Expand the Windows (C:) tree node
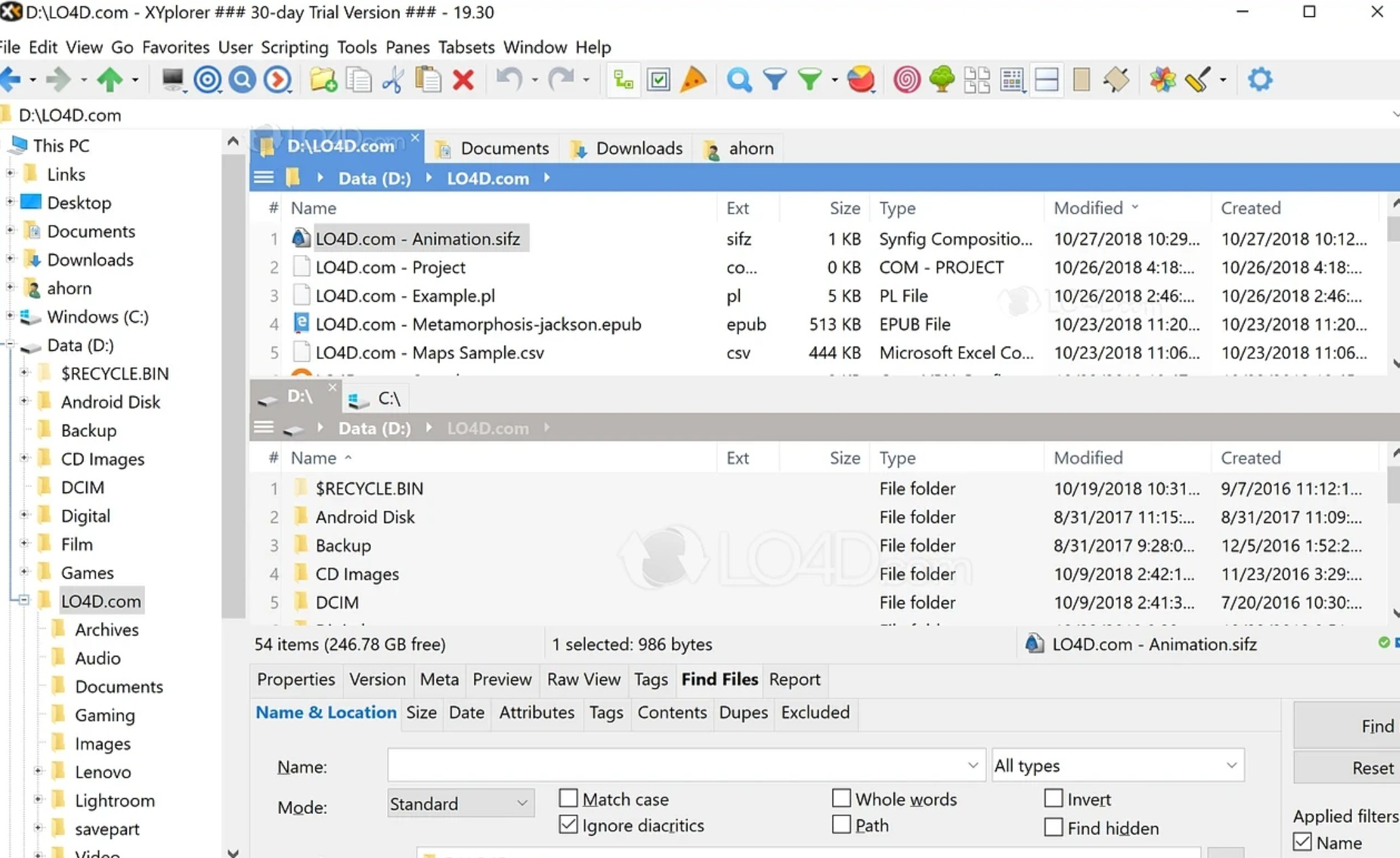 click(10, 315)
